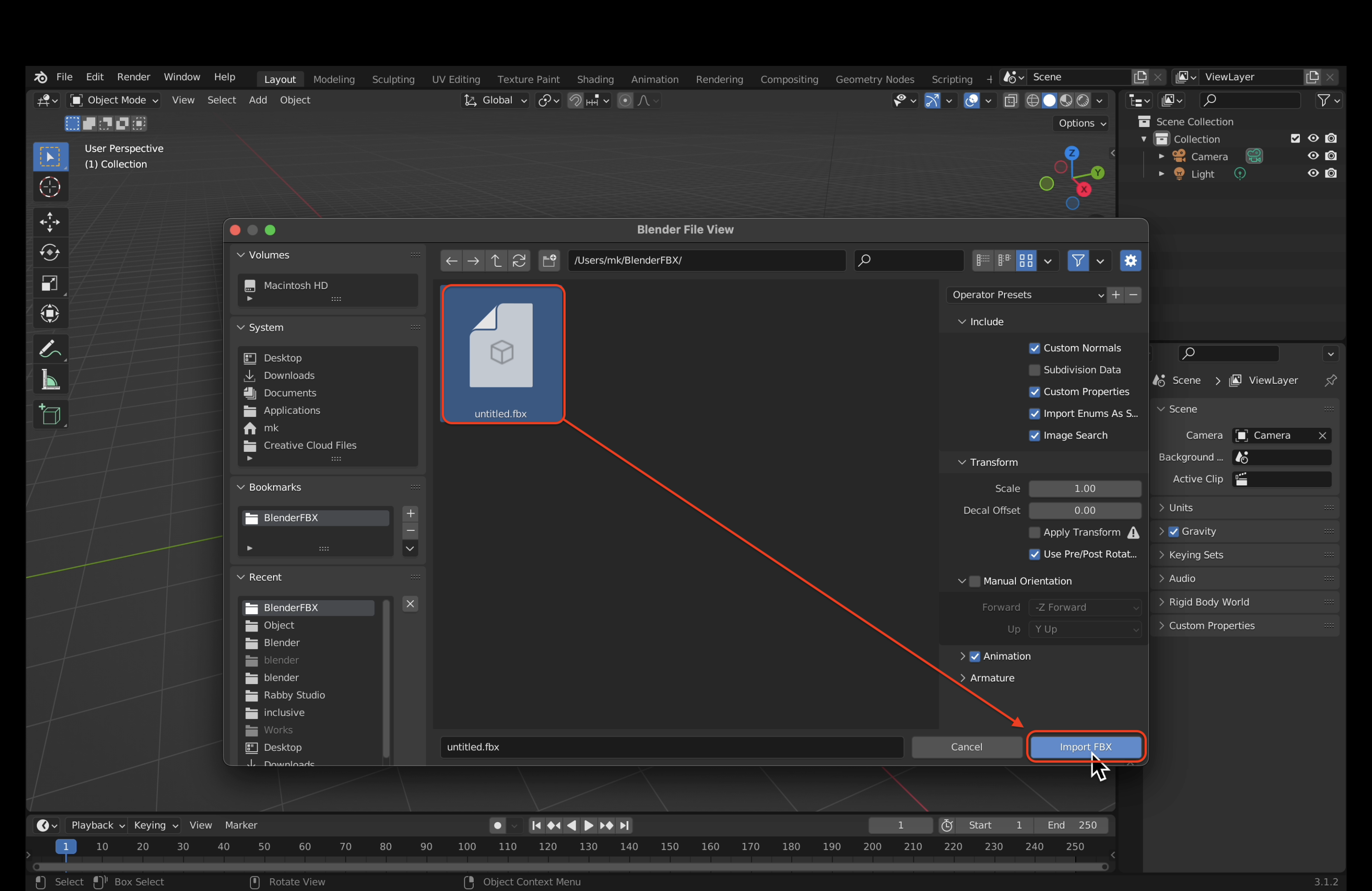
Task: Cancel the file import dialog
Action: [966, 747]
